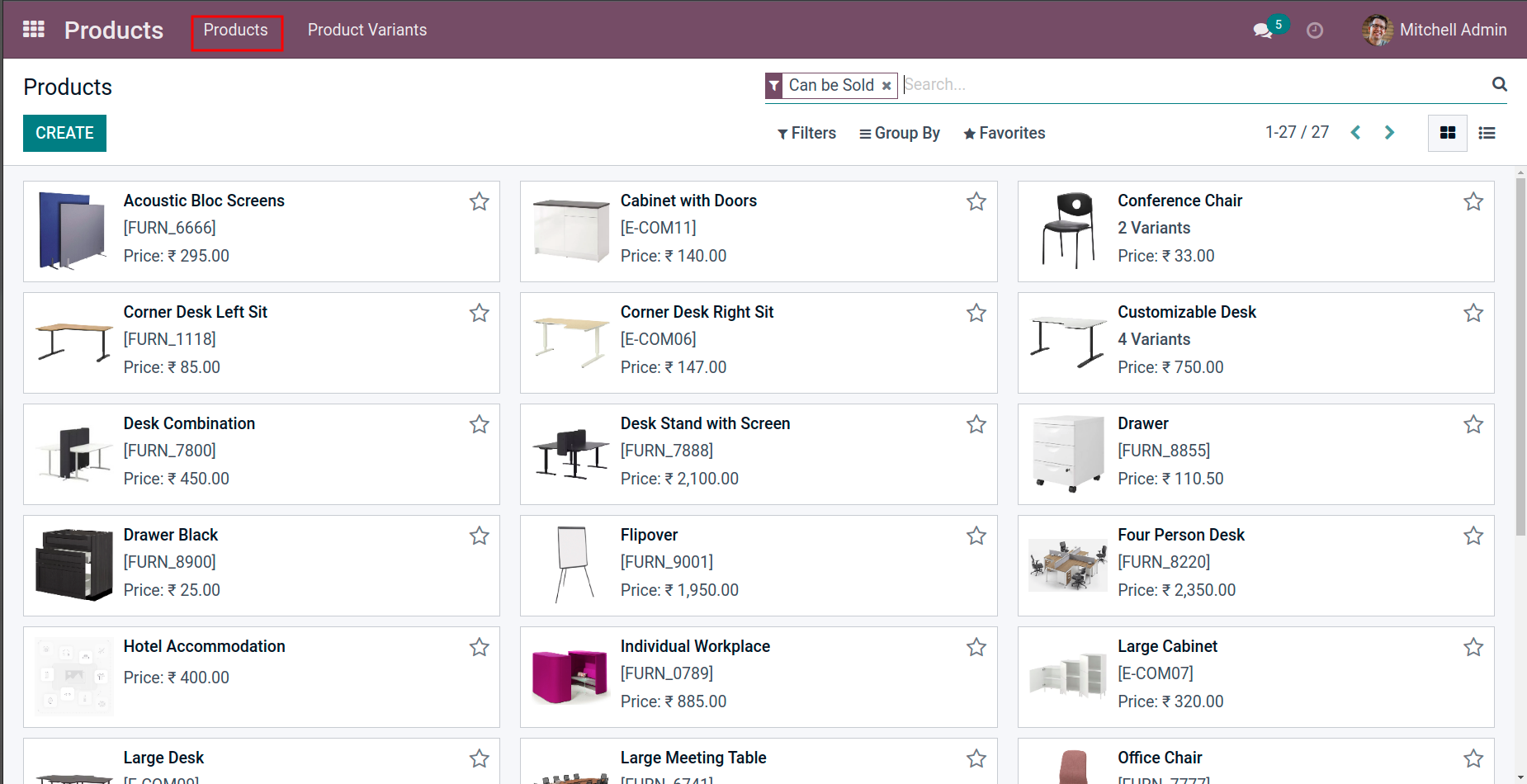Expand the Favorites dropdown
Viewport: 1527px width, 784px height.
click(1004, 133)
